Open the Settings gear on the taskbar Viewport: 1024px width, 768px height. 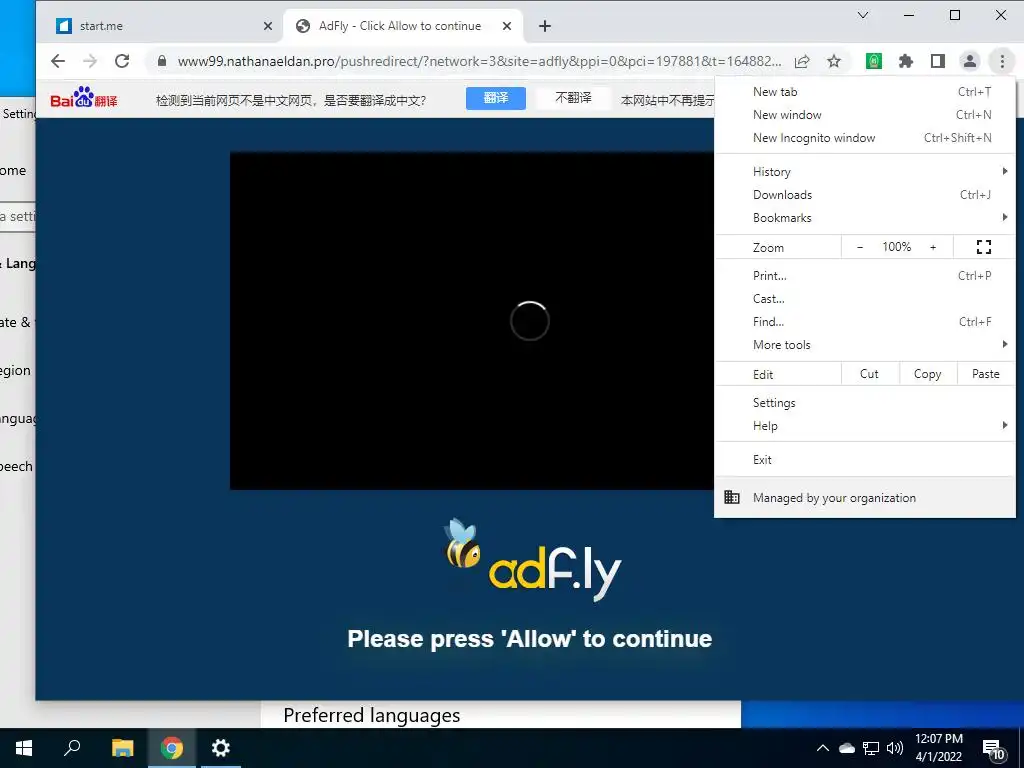coord(221,748)
